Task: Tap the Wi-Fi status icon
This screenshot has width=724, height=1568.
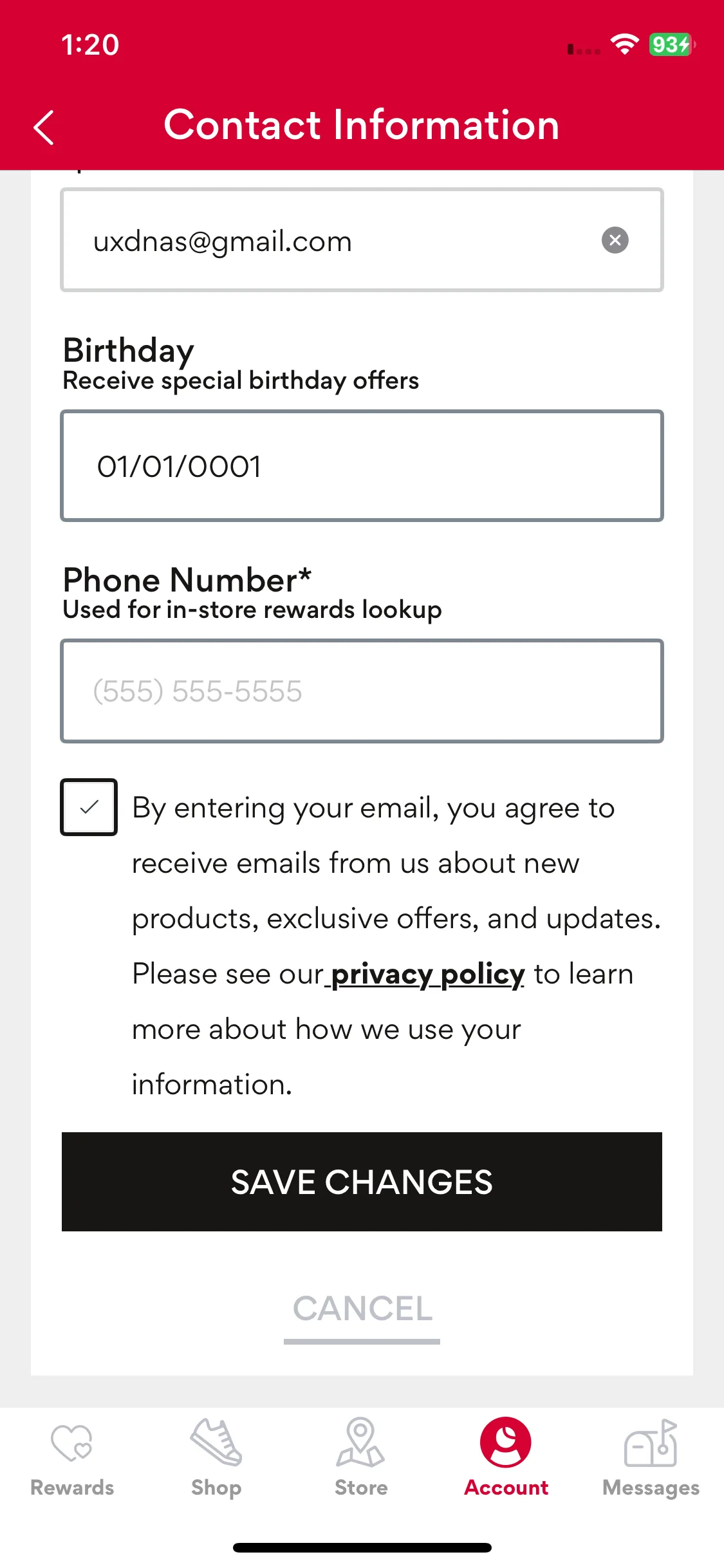Action: [x=624, y=44]
